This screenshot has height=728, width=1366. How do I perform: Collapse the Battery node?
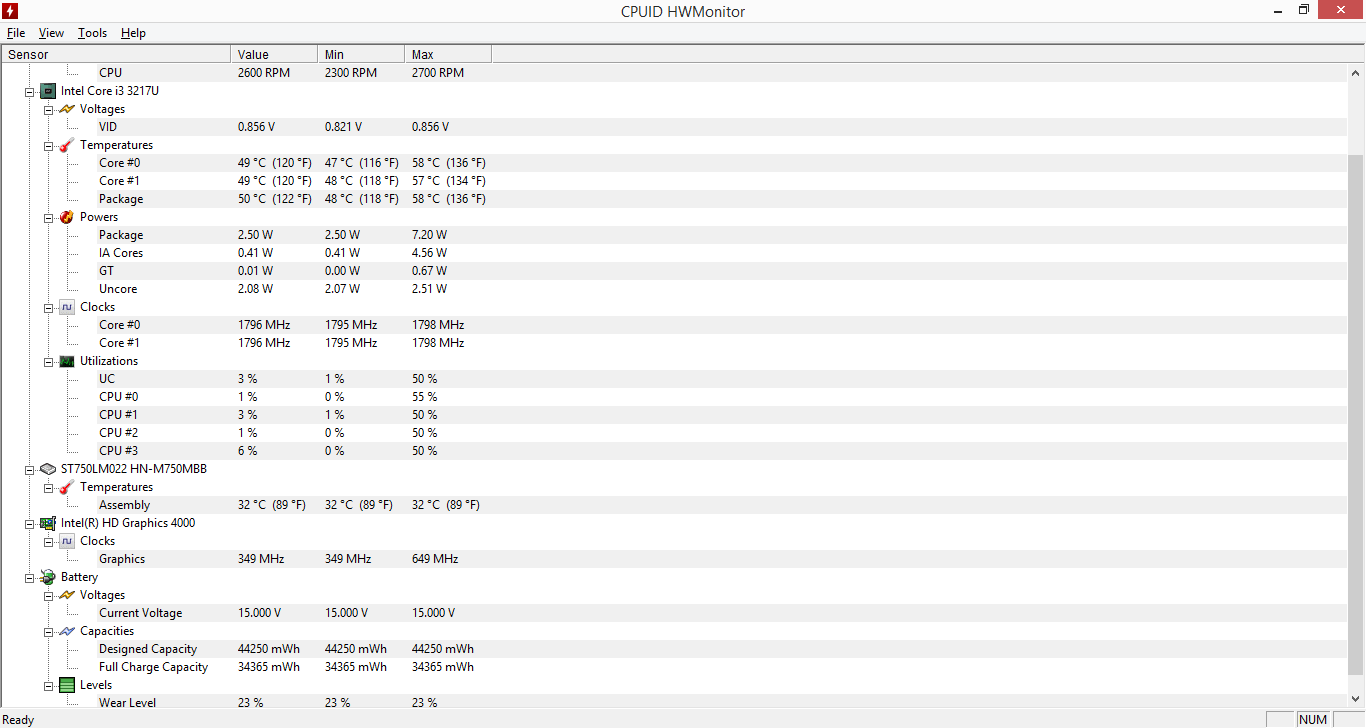click(x=29, y=577)
